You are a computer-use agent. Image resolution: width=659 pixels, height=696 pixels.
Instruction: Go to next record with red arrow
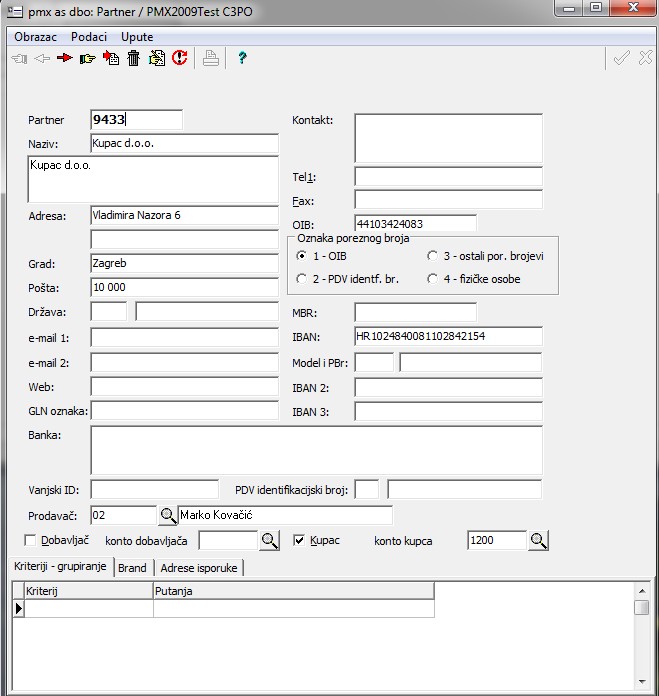pos(65,58)
